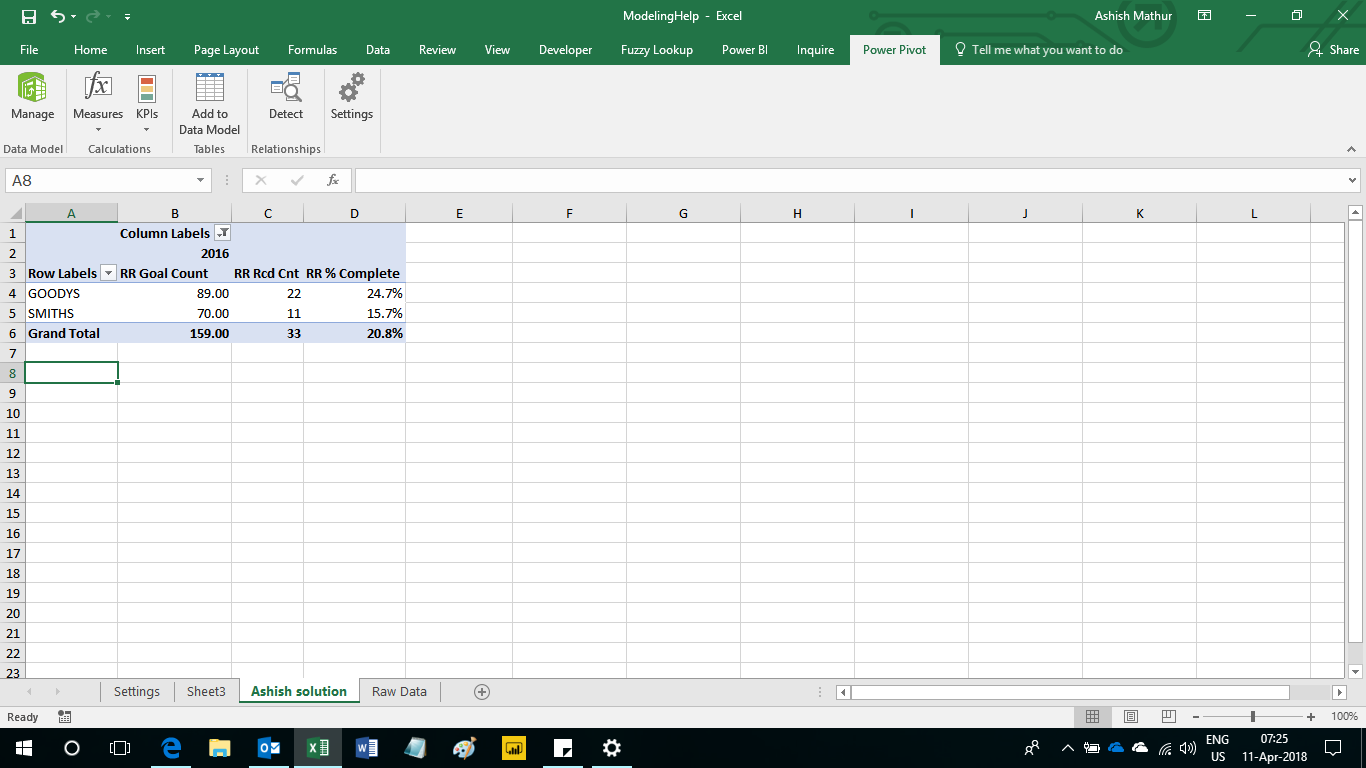The height and width of the screenshot is (768, 1366).
Task: Click the zoom in plus button
Action: click(x=1311, y=716)
